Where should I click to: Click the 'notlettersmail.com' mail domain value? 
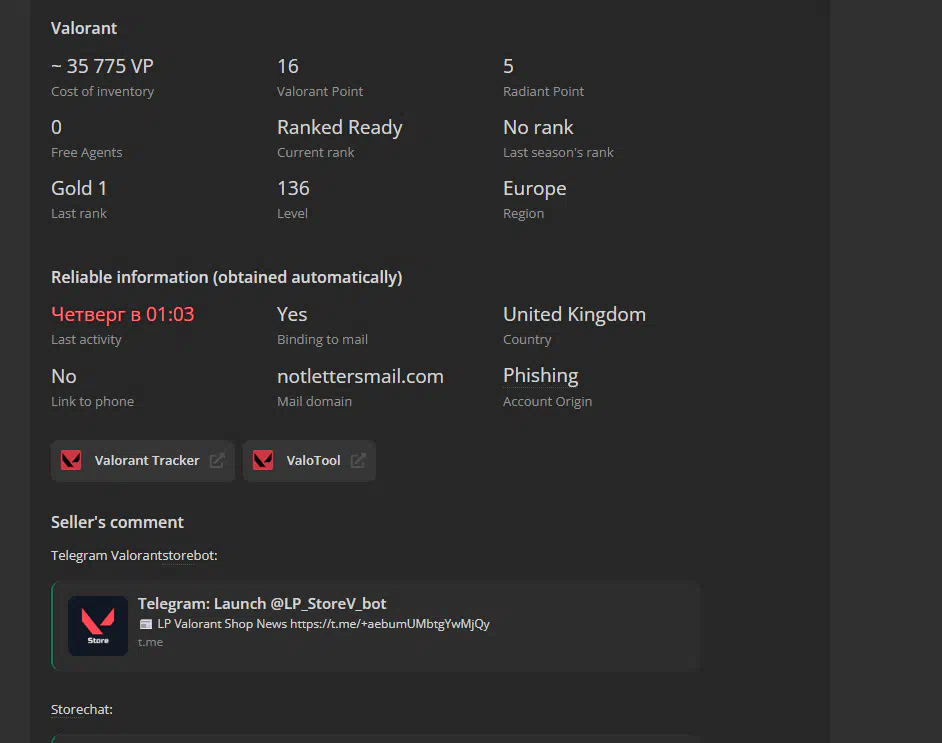(x=360, y=377)
